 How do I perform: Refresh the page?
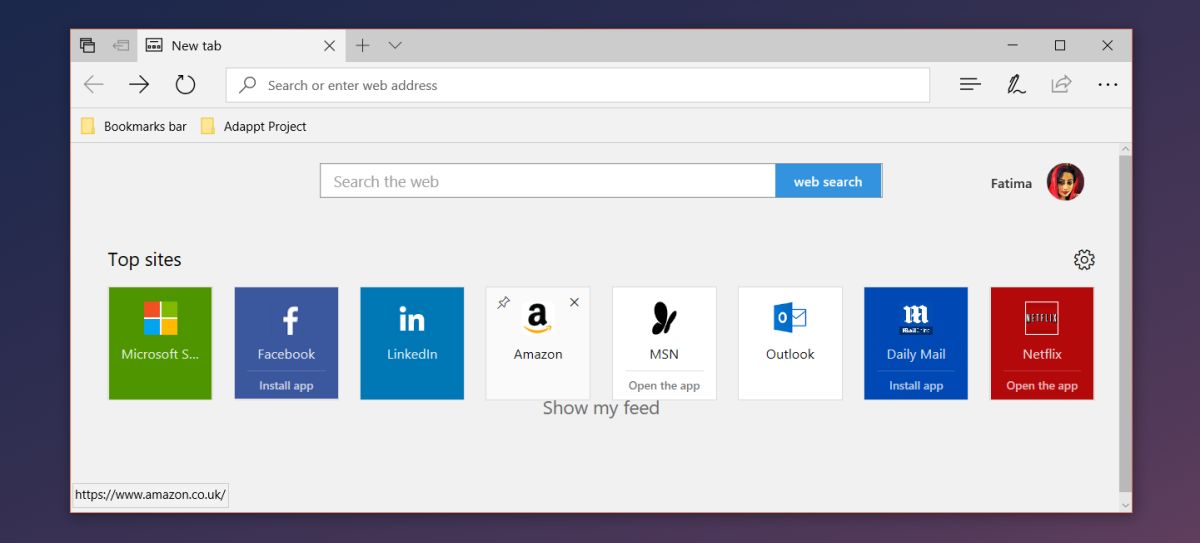[x=185, y=85]
